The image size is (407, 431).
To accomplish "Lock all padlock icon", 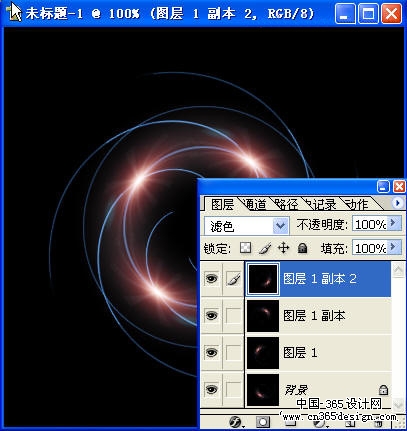I will (x=302, y=248).
